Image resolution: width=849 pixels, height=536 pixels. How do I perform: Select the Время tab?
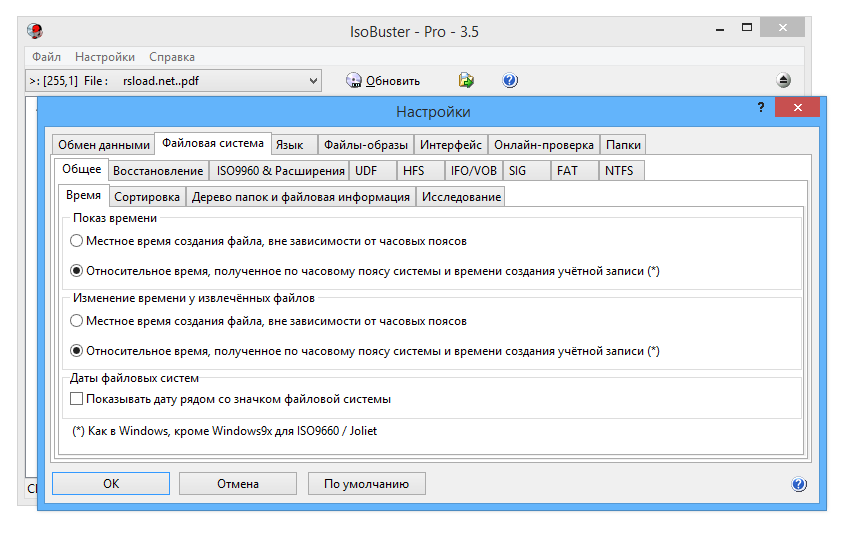pyautogui.click(x=83, y=195)
